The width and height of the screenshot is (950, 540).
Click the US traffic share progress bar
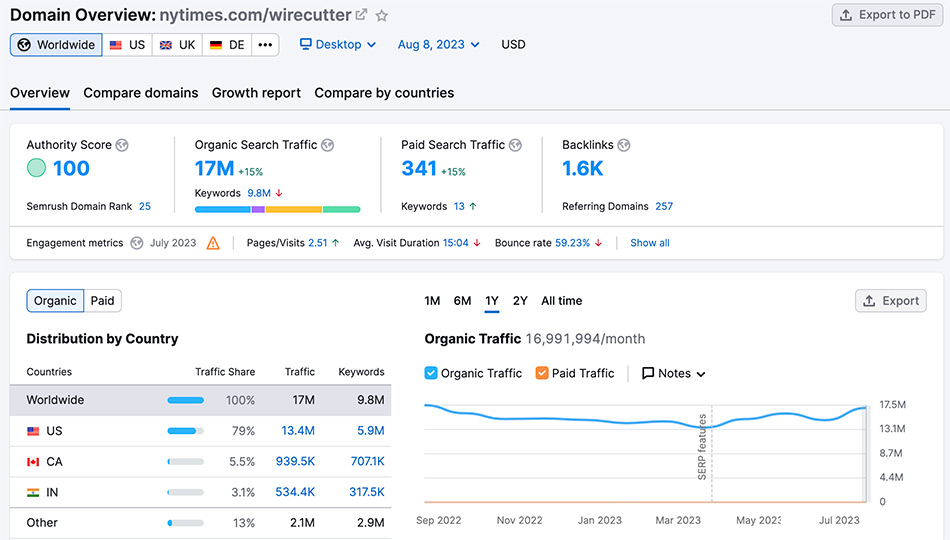(185, 431)
